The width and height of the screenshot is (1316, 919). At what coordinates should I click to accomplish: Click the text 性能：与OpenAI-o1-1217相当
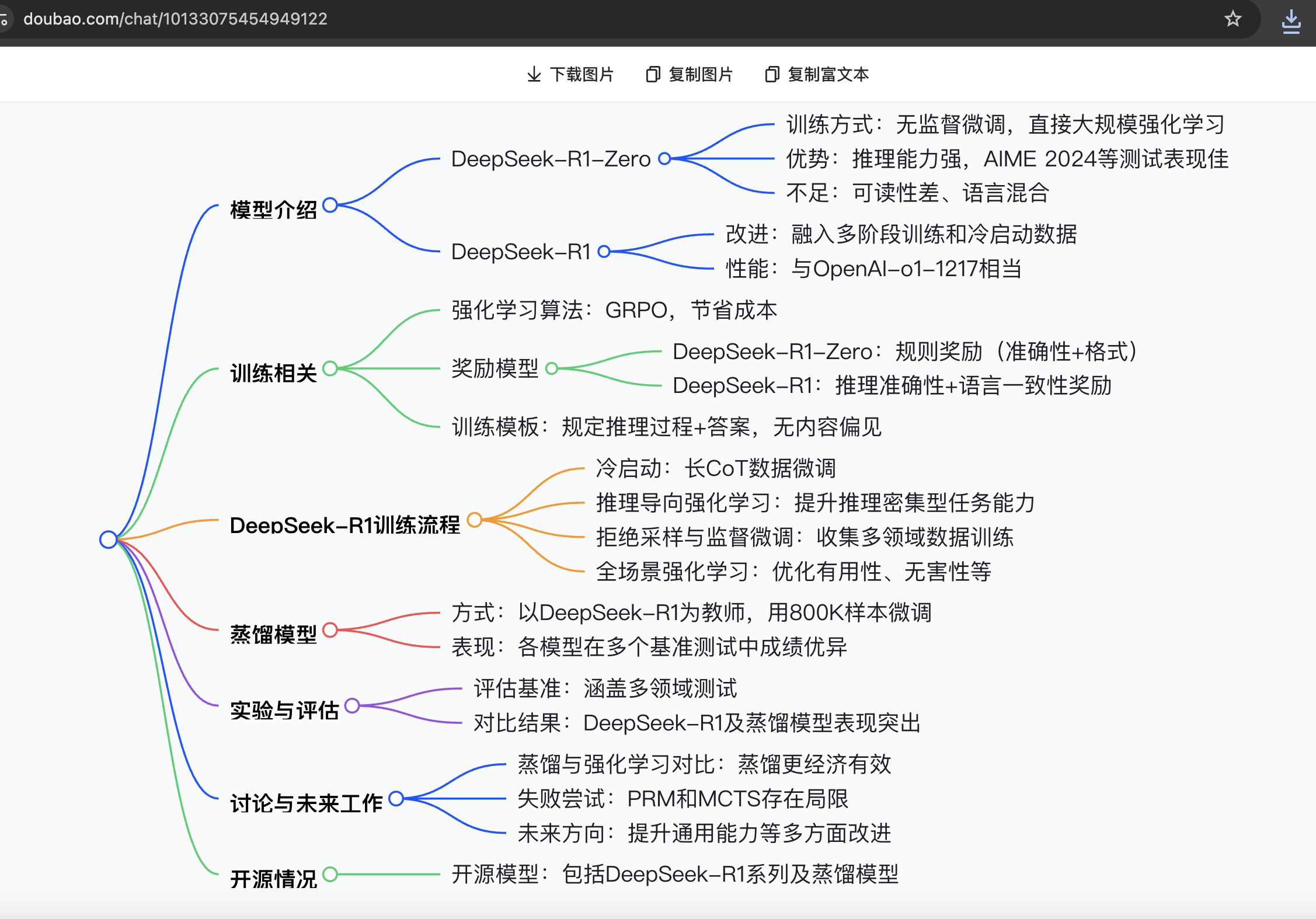pyautogui.click(x=873, y=269)
